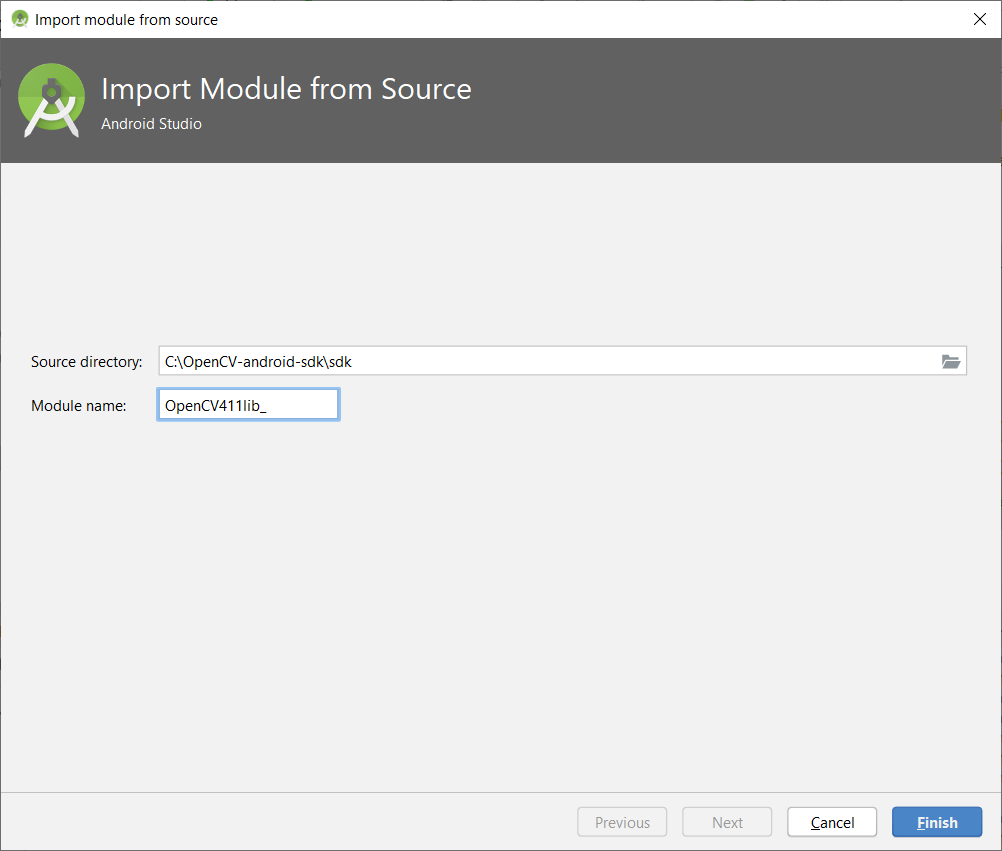The height and width of the screenshot is (851, 1002).
Task: Click inside the Module name text field
Action: coord(248,405)
